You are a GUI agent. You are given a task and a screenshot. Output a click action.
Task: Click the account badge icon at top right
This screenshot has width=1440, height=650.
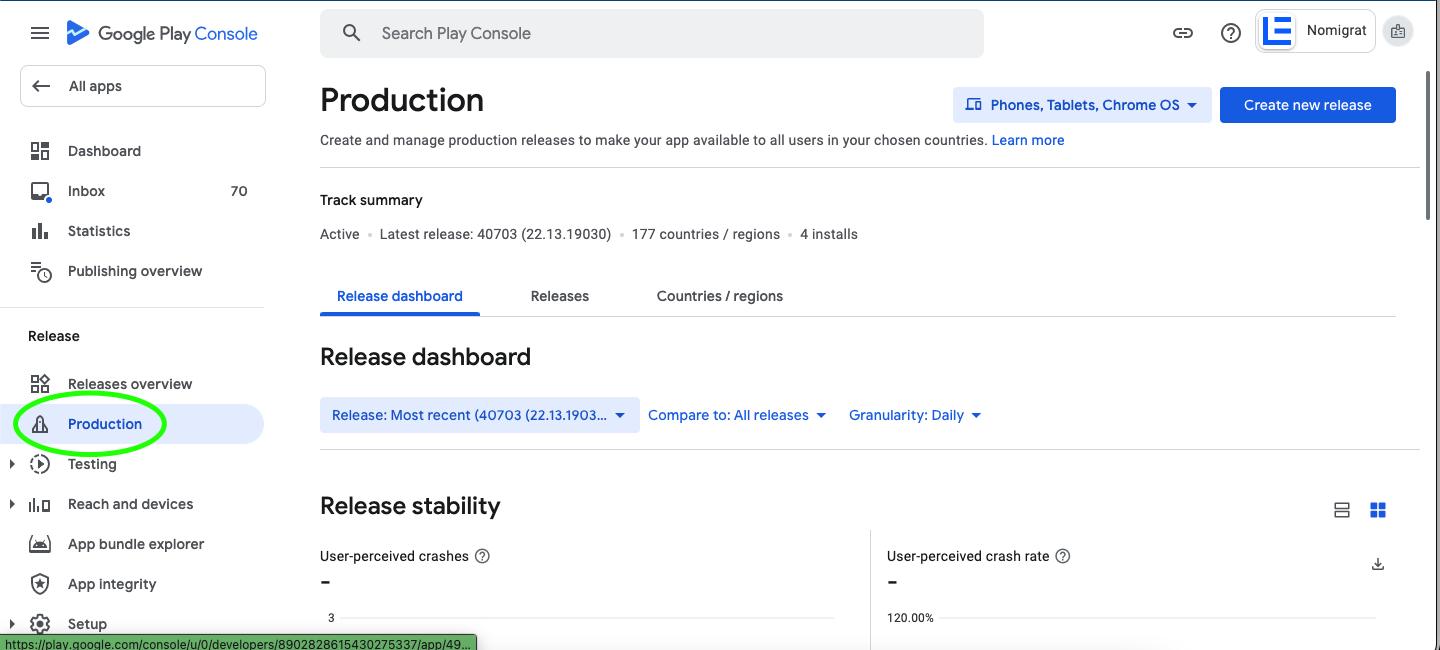coord(1397,32)
